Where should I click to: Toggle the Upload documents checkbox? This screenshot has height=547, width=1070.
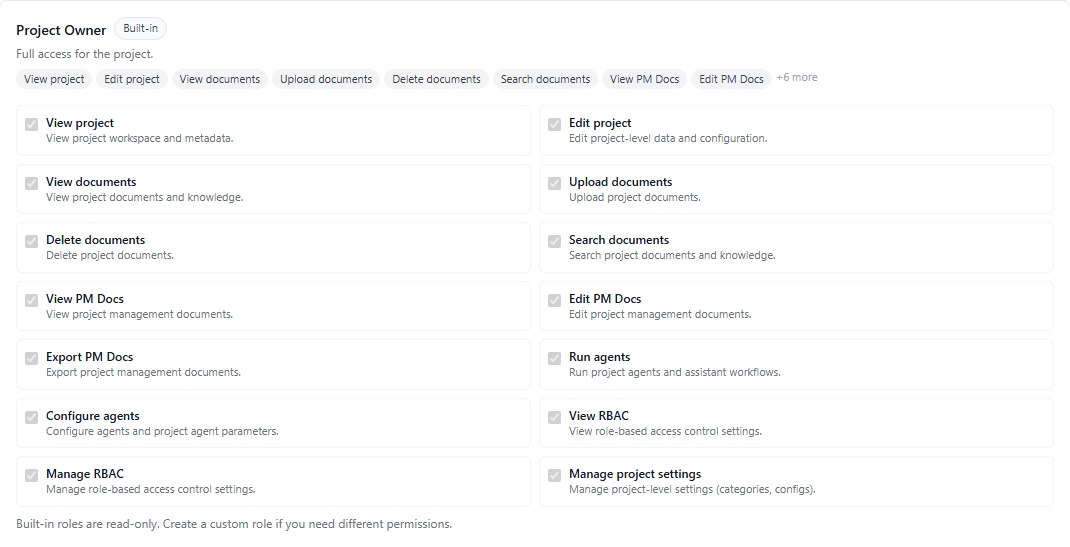[555, 183]
